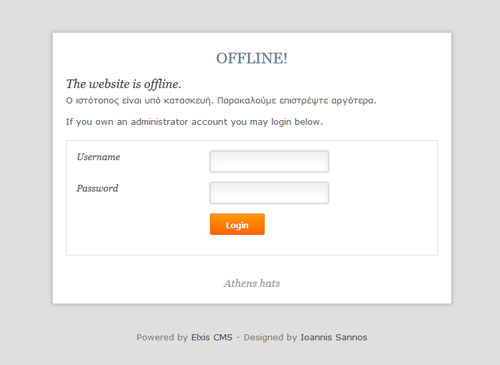Click the Username input field
Viewport: 500px width, 365px height.
pyautogui.click(x=269, y=161)
